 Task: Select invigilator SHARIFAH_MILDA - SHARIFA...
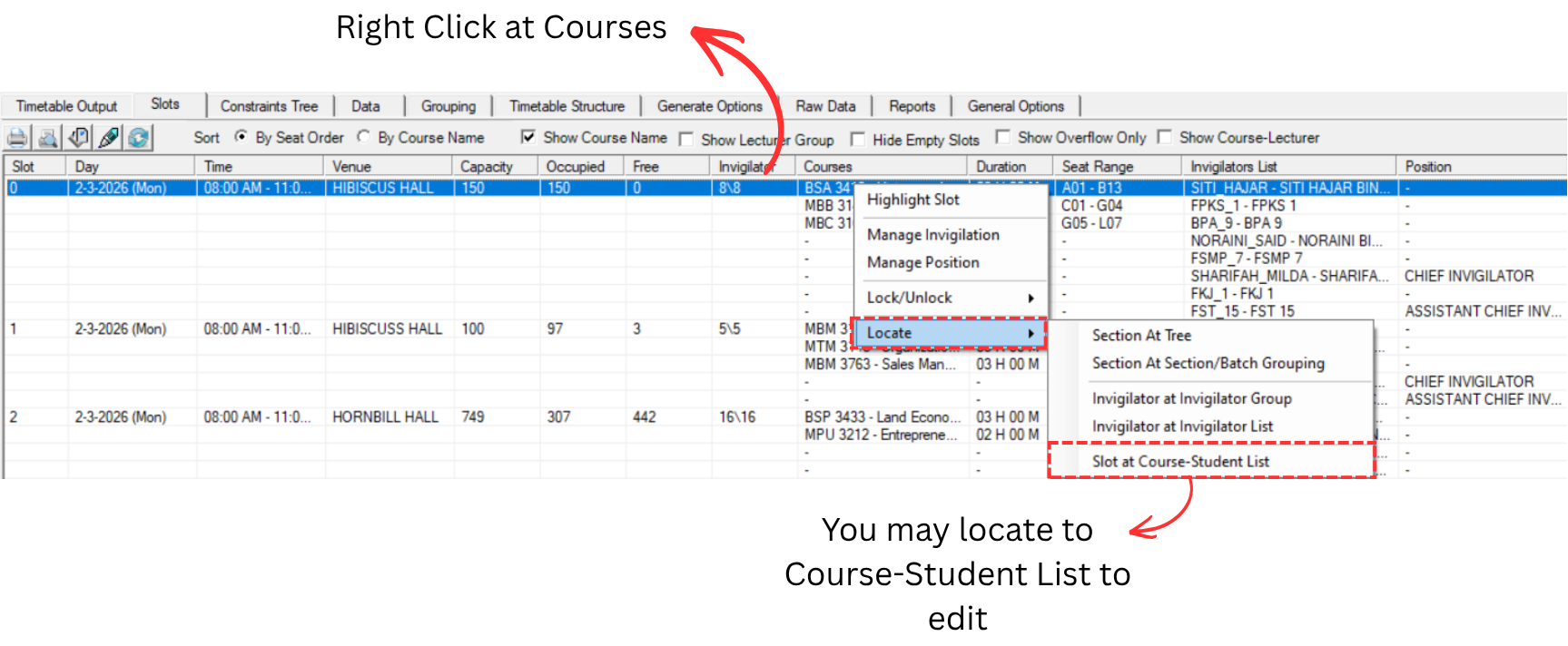pos(1289,276)
